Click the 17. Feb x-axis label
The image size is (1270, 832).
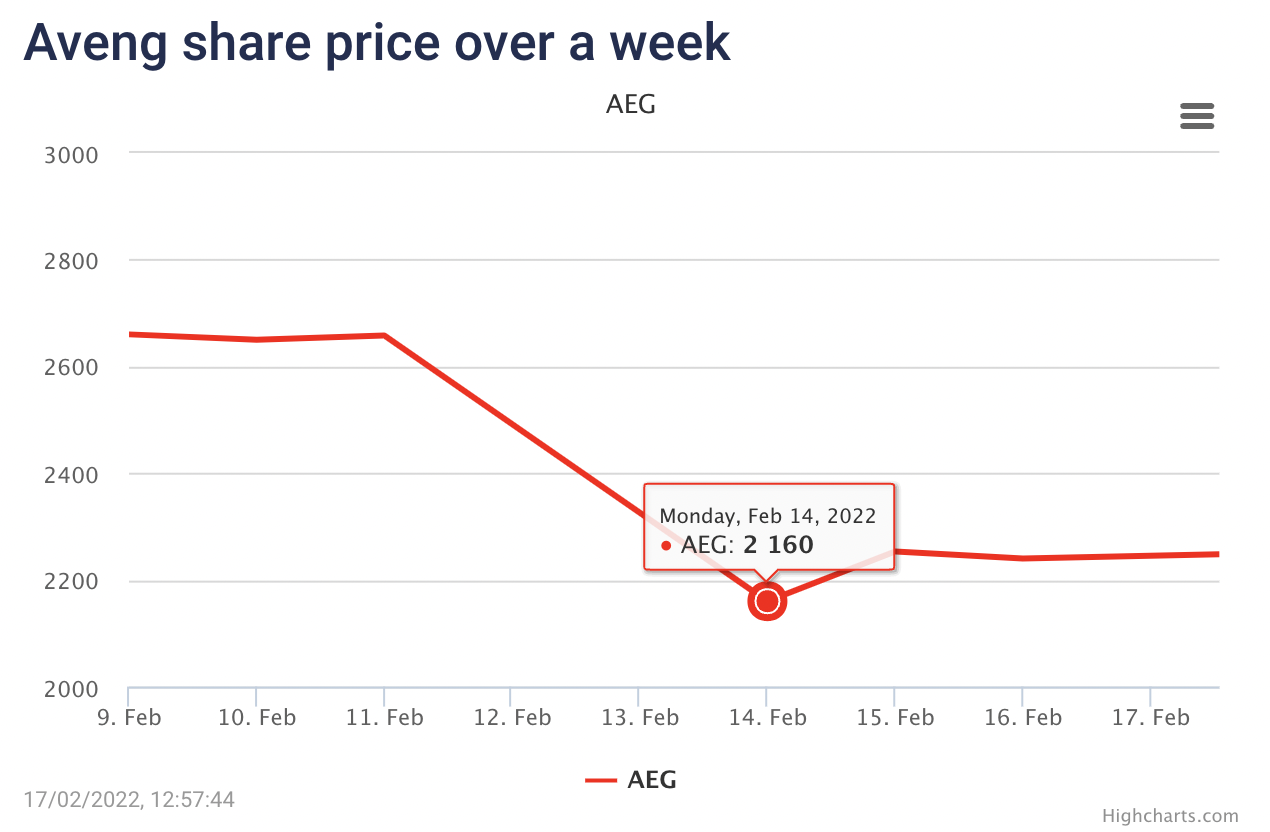(1150, 717)
